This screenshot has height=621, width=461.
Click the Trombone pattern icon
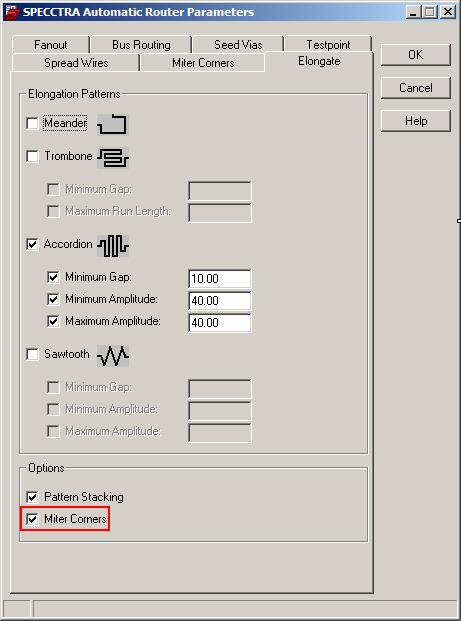click(113, 157)
